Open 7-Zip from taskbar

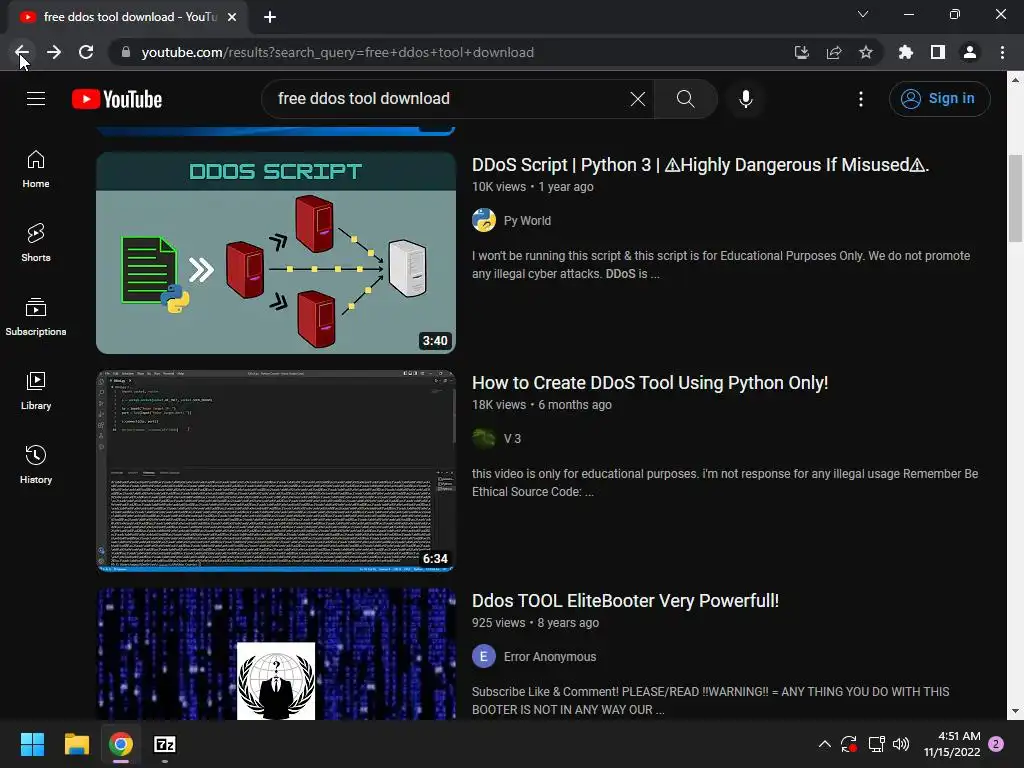165,744
